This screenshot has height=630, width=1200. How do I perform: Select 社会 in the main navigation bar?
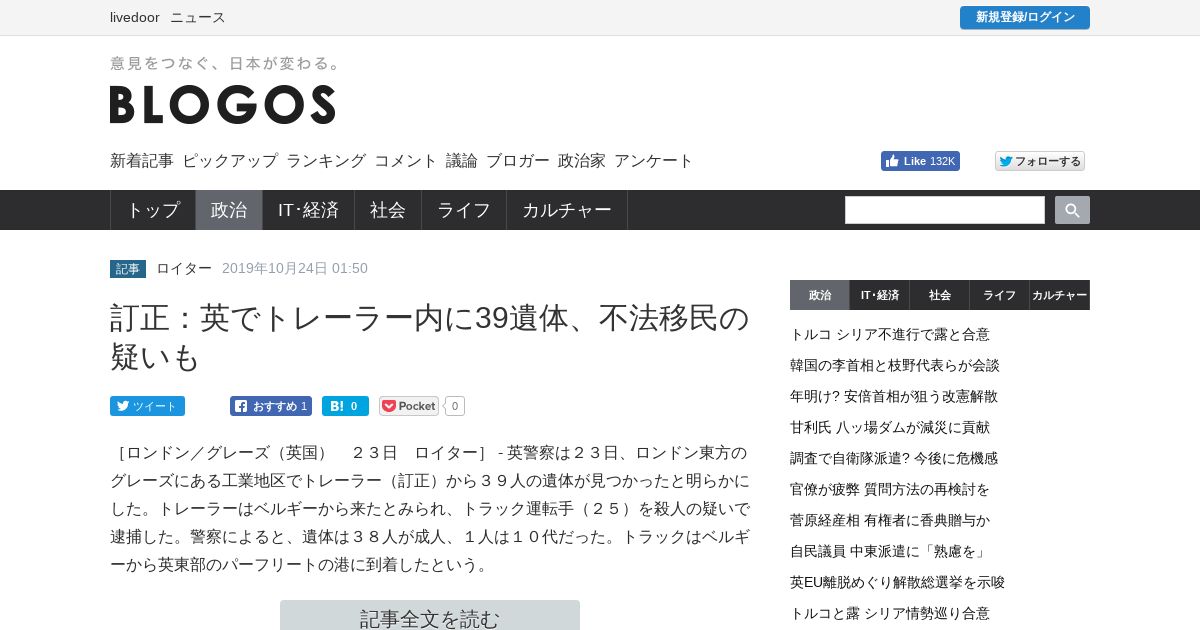388,210
